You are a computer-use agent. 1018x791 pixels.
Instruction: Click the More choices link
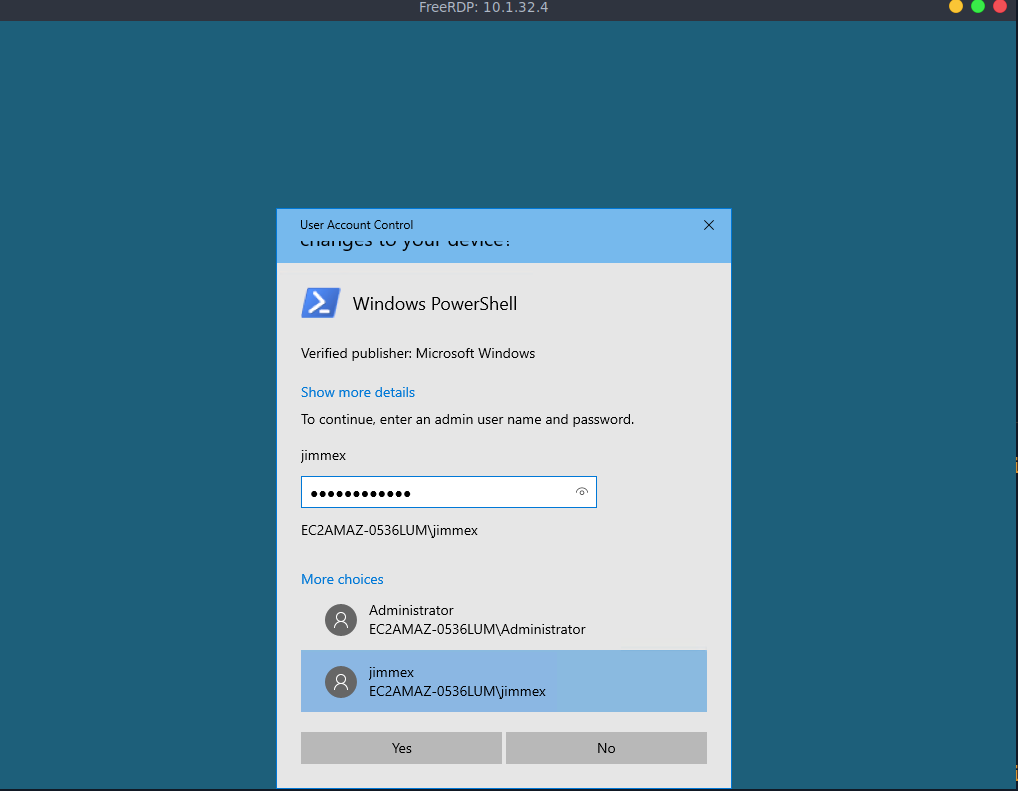[x=342, y=579]
